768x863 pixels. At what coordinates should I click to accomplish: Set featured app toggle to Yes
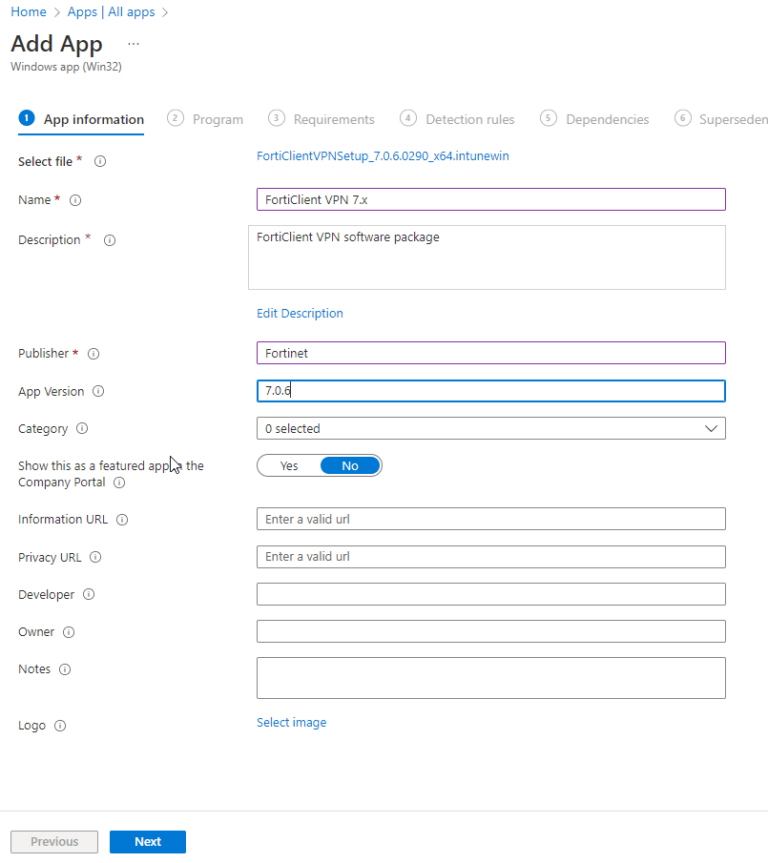(x=289, y=465)
